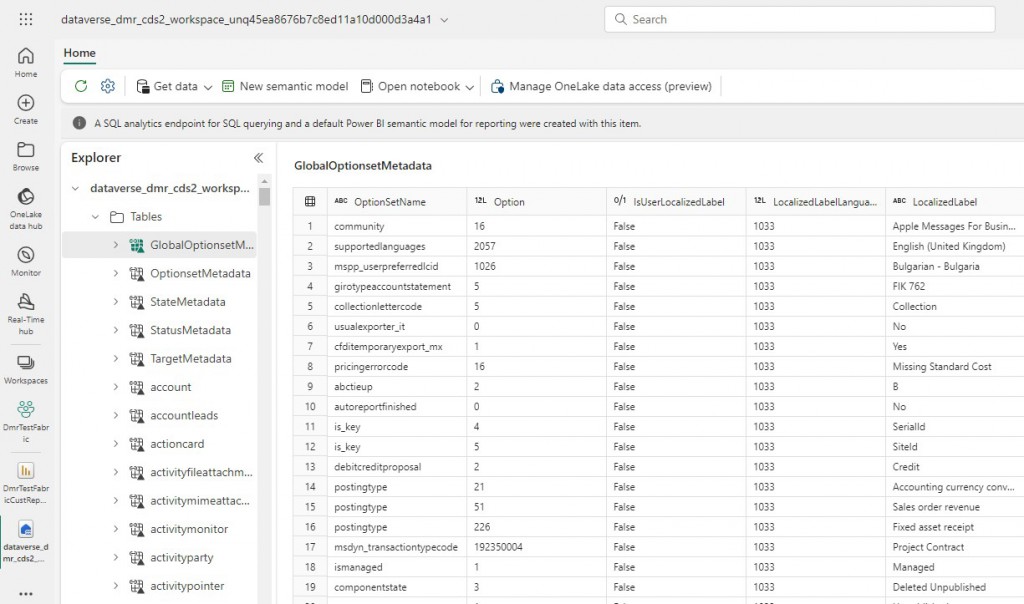
Task: Expand the OptionsetMetadata table node
Action: (x=116, y=274)
